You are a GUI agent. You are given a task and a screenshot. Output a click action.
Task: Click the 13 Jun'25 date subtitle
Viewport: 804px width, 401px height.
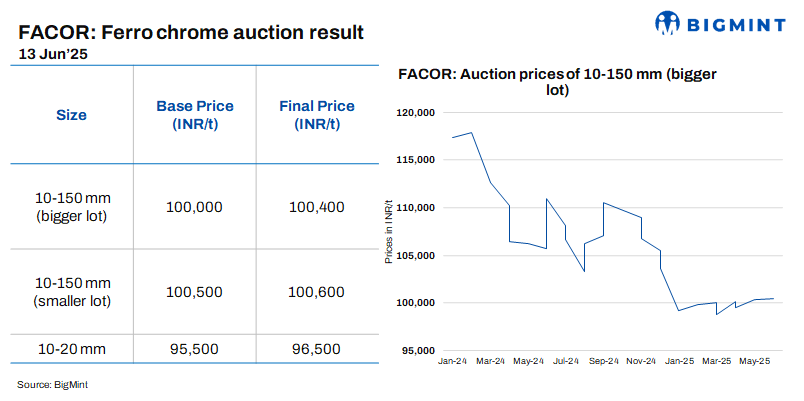(54, 56)
